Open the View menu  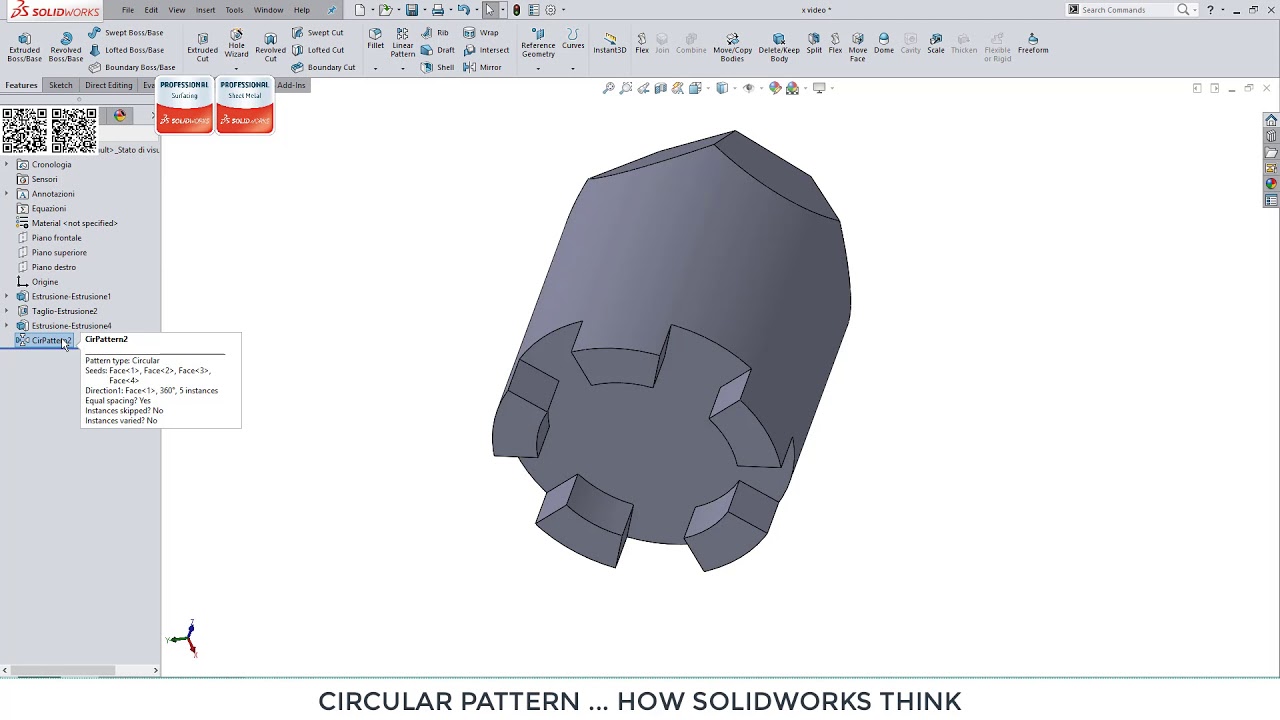[177, 10]
